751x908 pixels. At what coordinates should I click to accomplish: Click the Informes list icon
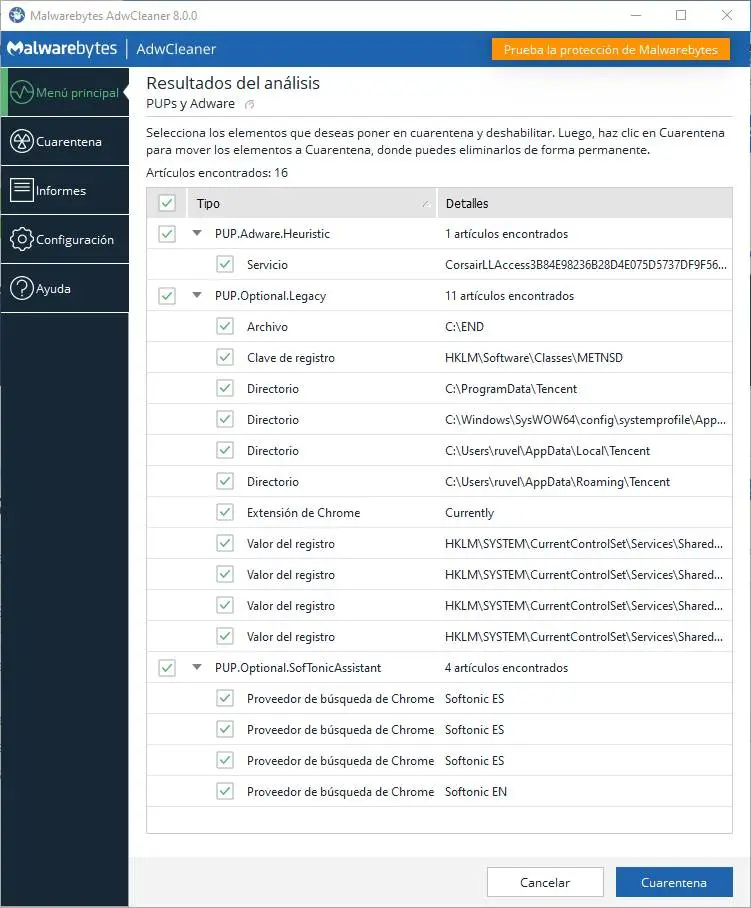tap(22, 190)
